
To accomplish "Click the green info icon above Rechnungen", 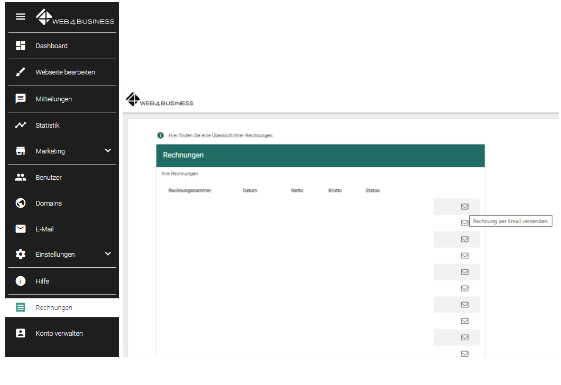I will click(160, 135).
